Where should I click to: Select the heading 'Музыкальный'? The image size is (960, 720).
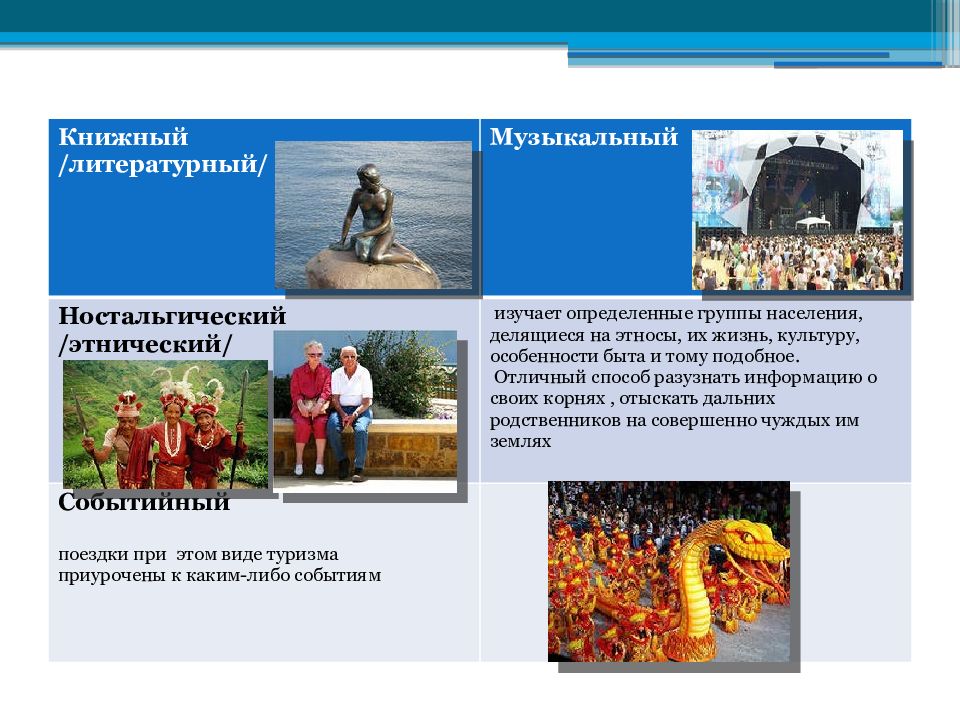click(x=583, y=137)
